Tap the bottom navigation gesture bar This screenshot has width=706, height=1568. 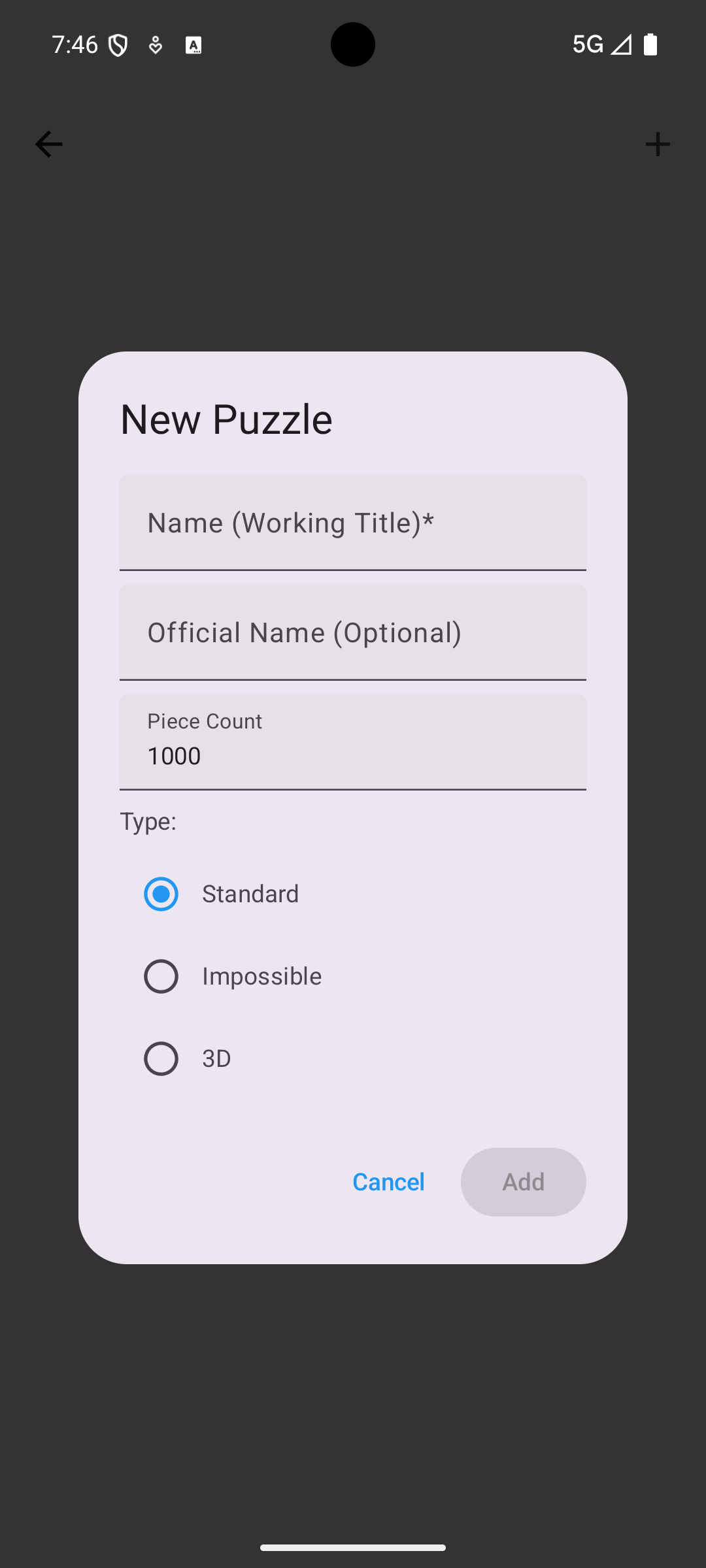(353, 1547)
